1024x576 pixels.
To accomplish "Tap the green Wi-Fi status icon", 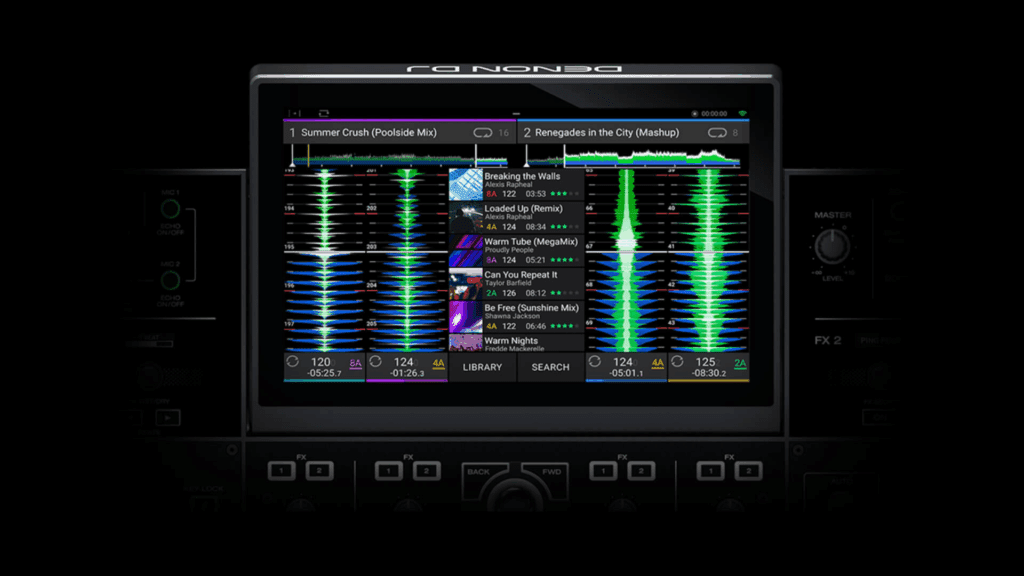I will coord(742,113).
